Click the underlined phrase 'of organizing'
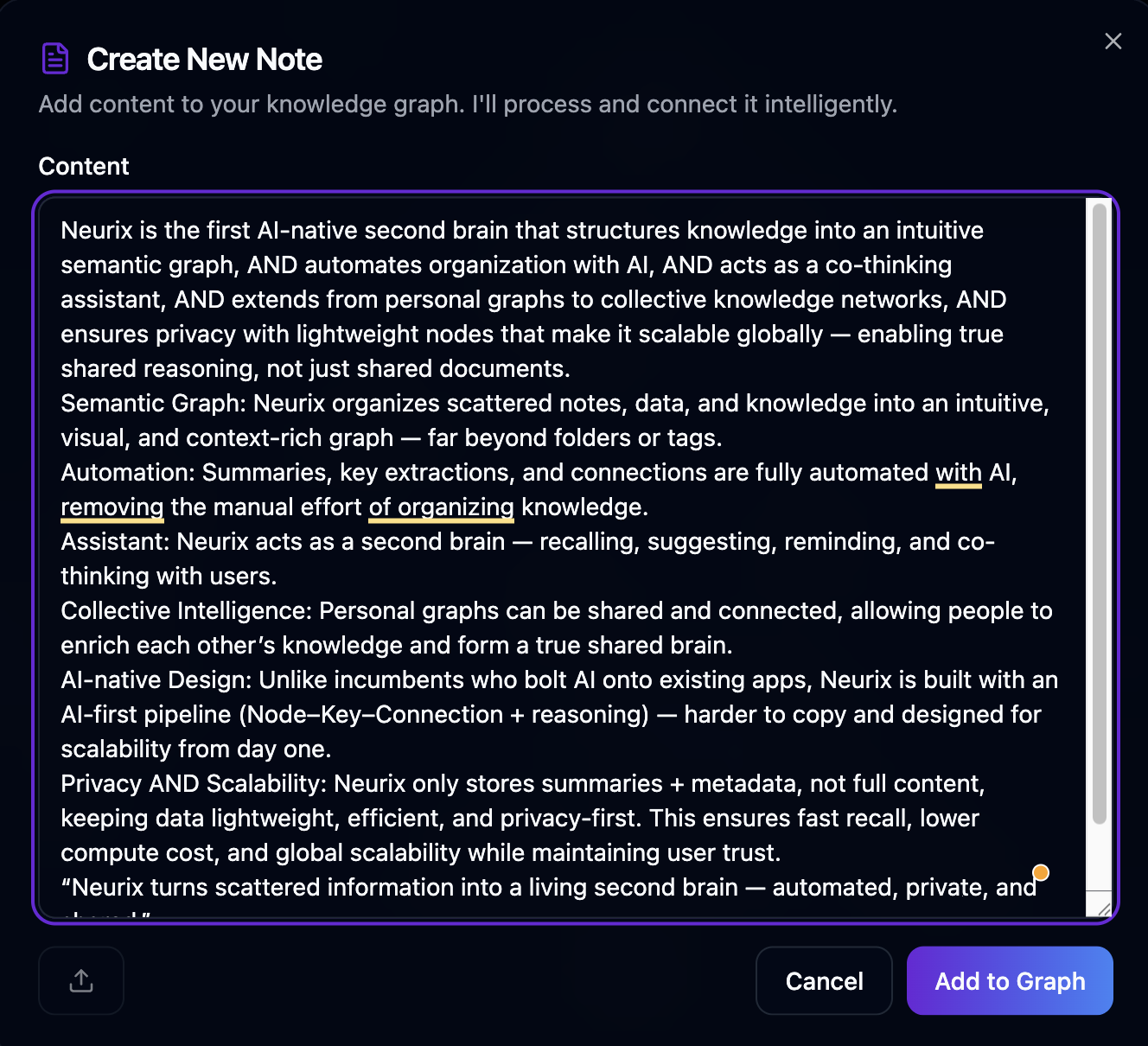 coord(441,507)
